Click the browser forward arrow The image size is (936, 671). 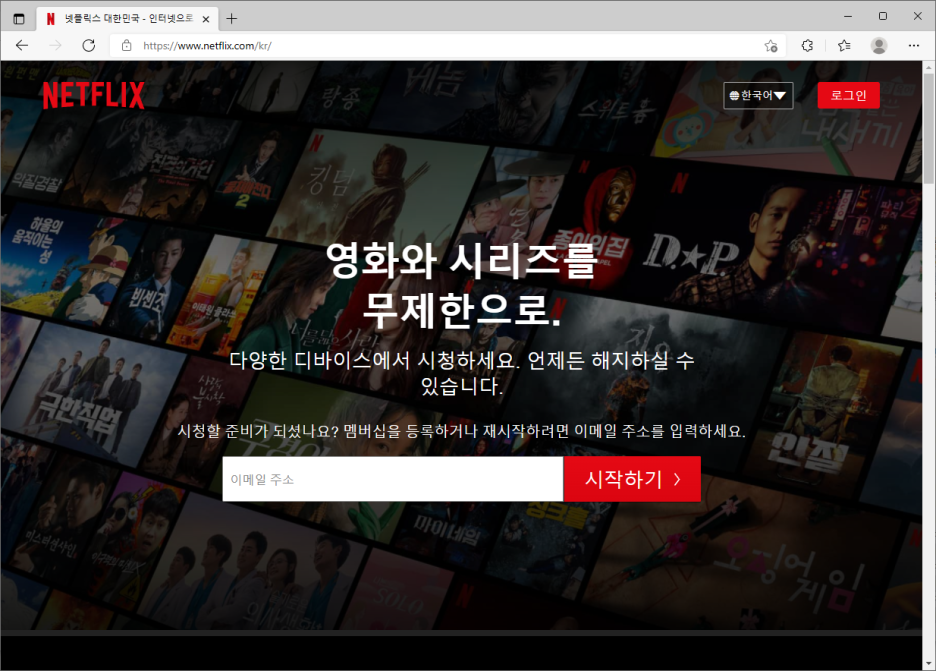56,45
